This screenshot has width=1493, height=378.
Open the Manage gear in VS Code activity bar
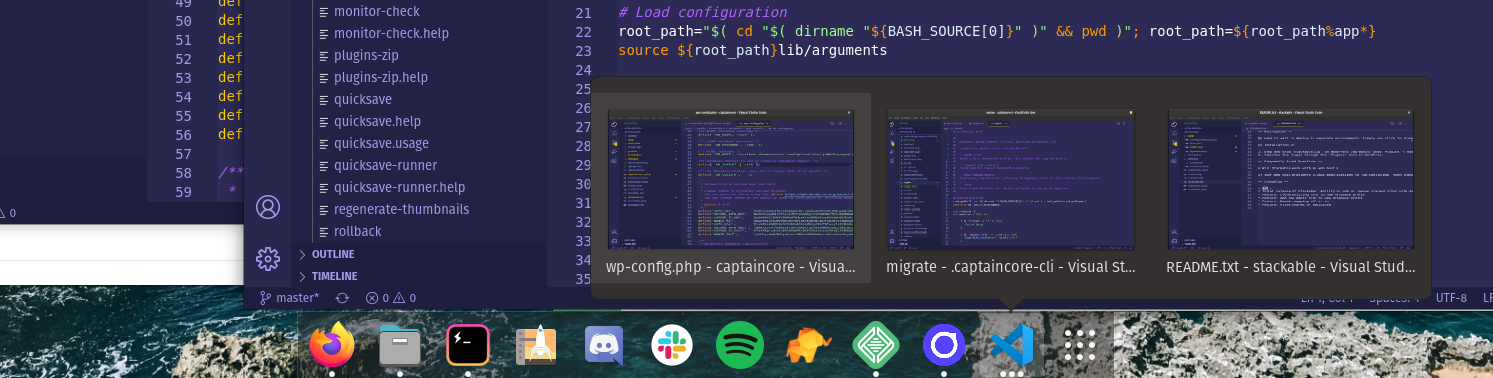[x=268, y=259]
